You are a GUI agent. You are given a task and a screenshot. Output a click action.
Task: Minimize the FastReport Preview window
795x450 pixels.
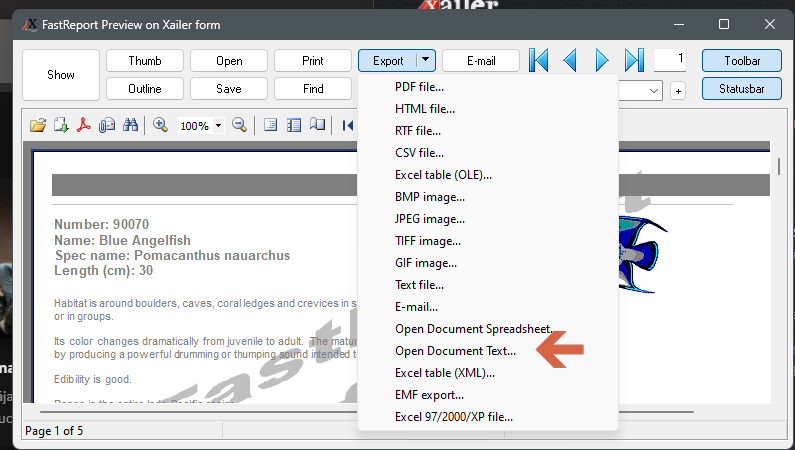(679, 24)
